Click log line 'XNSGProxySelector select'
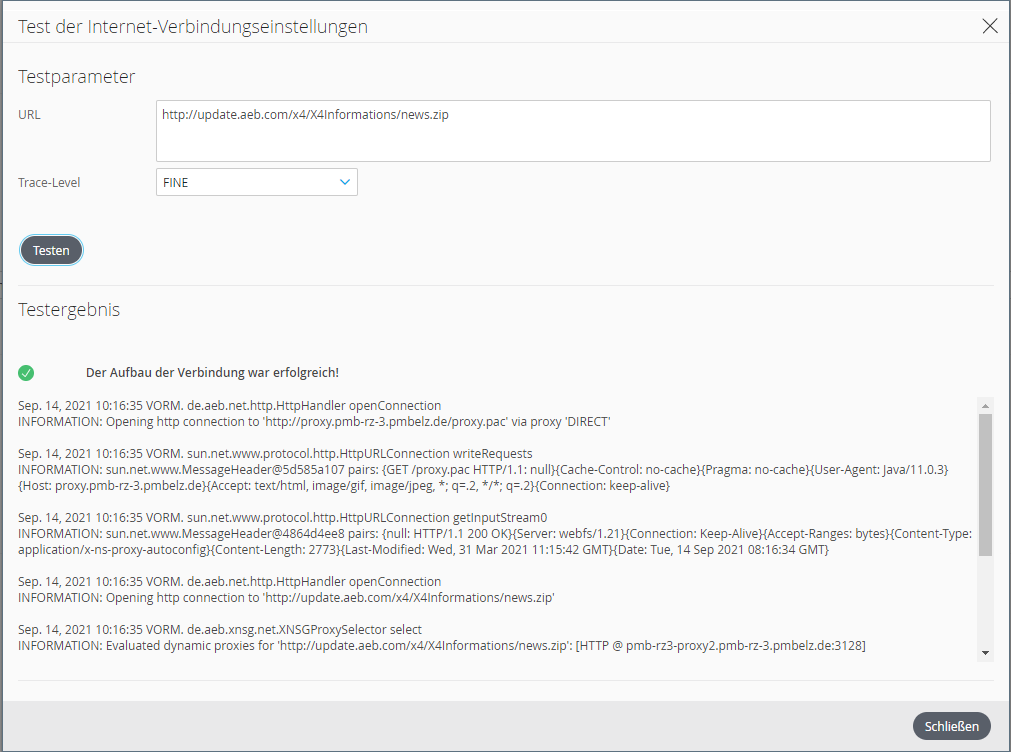1011x752 pixels. click(220, 629)
